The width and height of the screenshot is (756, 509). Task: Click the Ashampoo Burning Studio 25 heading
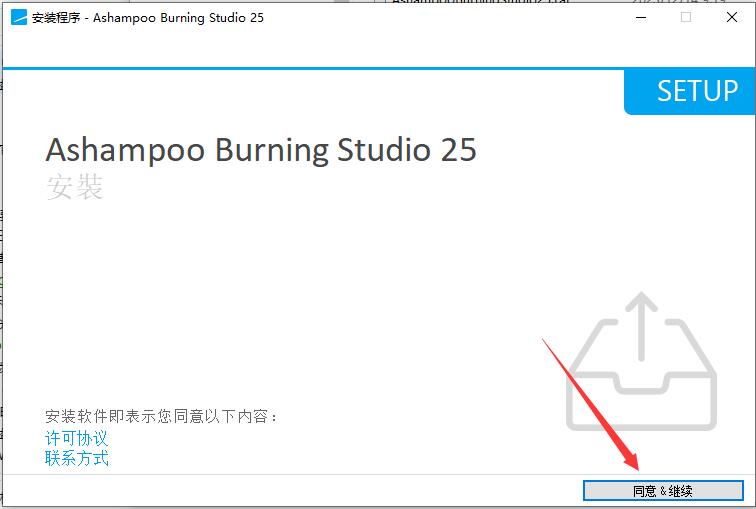point(261,150)
